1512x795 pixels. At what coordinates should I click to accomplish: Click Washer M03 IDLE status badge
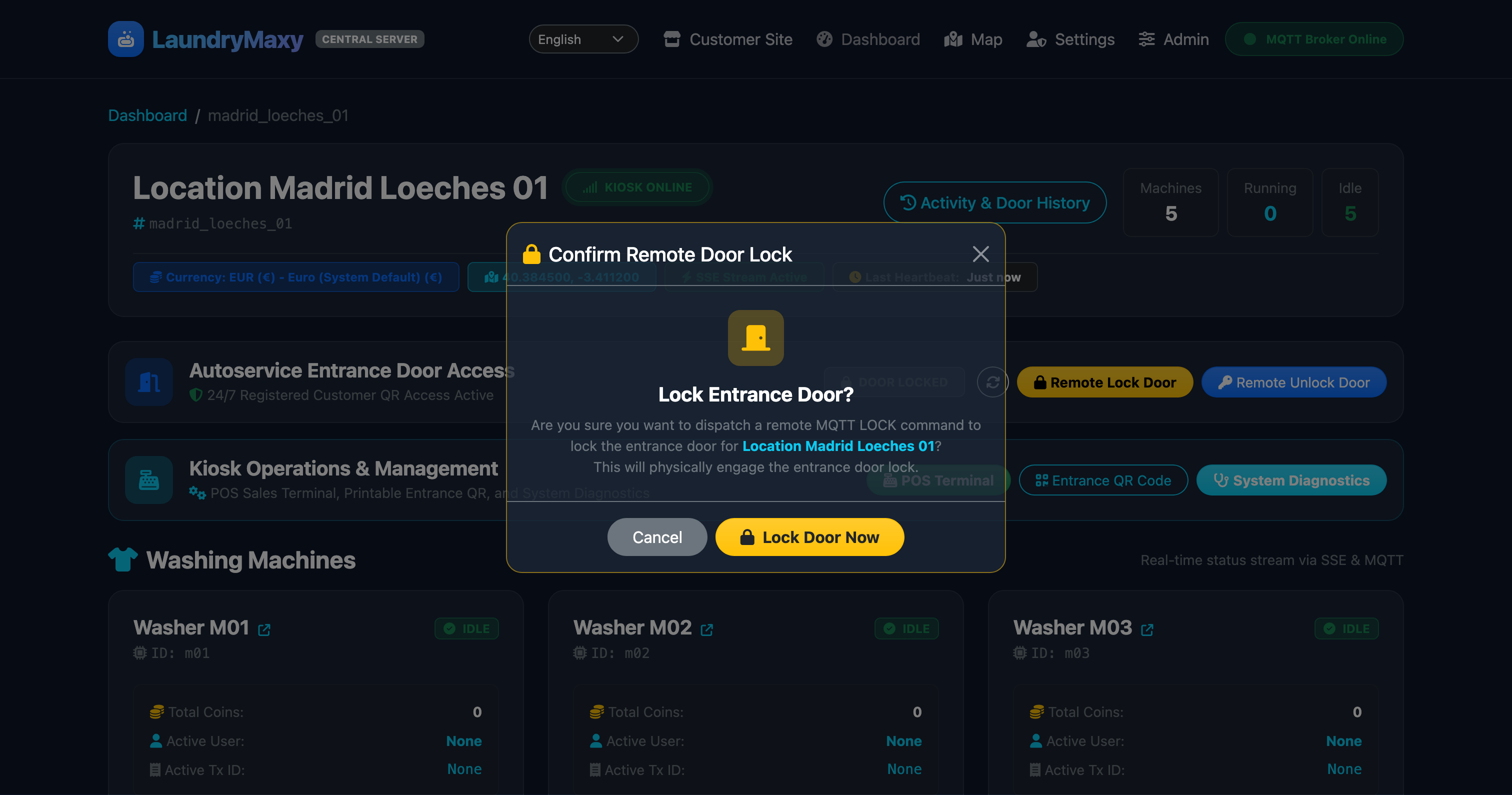(x=1347, y=629)
